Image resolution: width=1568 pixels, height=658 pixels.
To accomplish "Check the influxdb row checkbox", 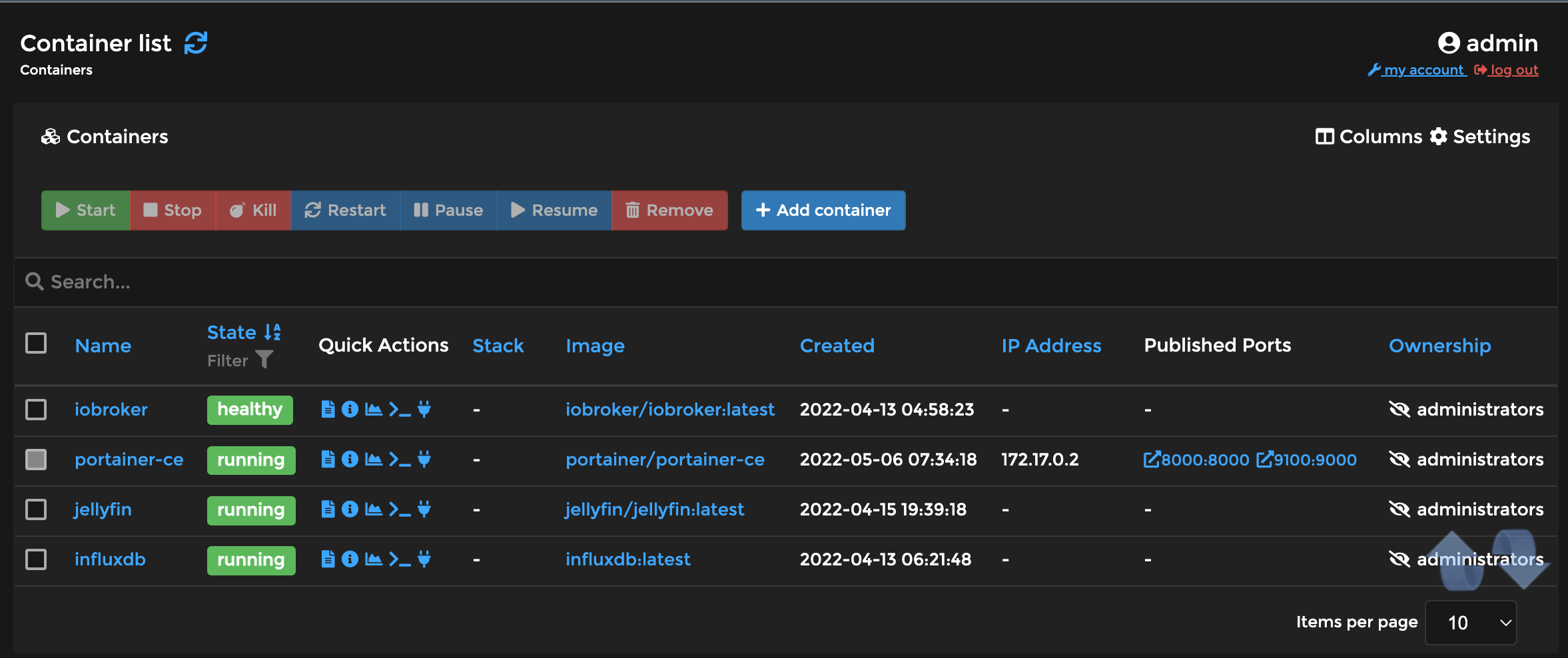I will point(36,559).
